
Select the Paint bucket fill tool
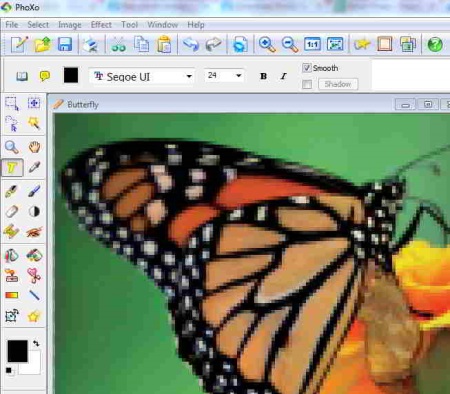[12, 255]
